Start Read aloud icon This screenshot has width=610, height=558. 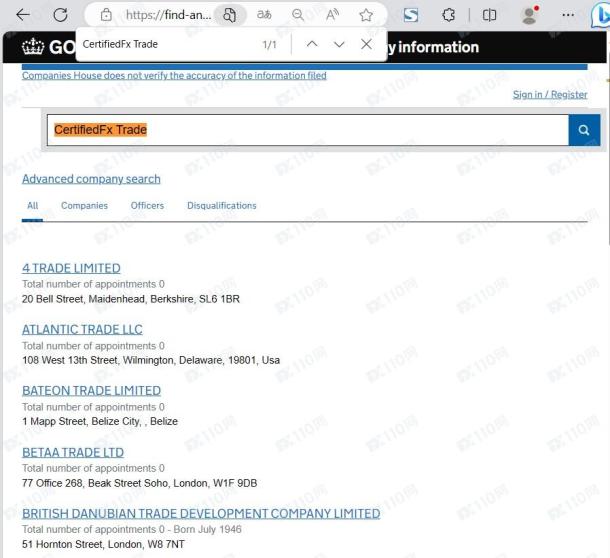pyautogui.click(x=332, y=15)
